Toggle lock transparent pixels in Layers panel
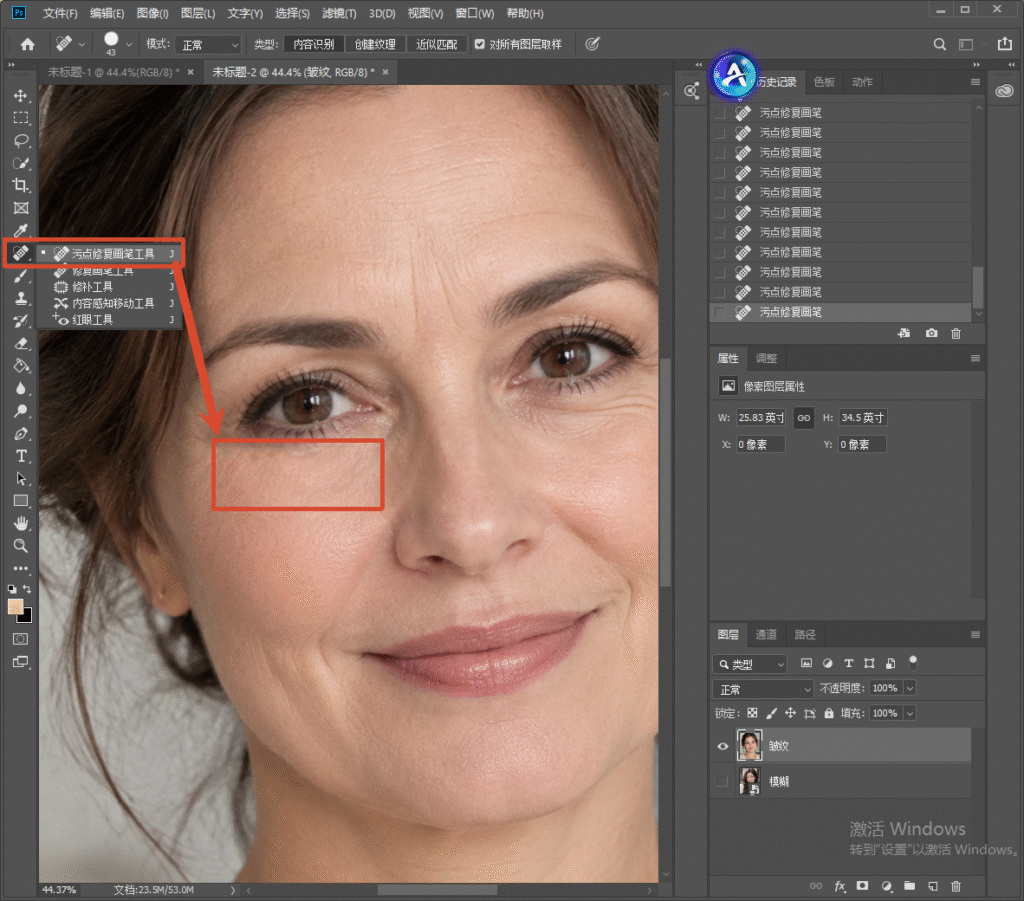The image size is (1024, 901). point(752,713)
